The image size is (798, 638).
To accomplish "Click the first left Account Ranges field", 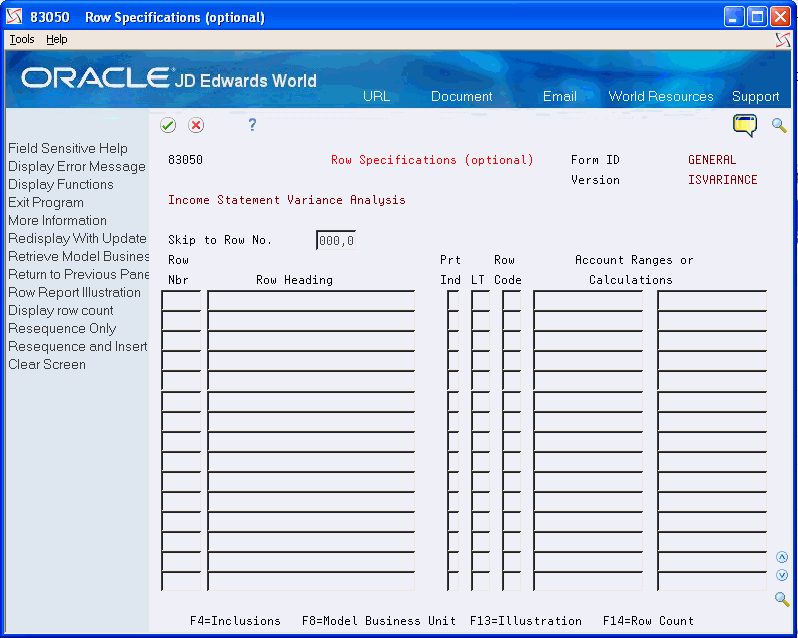I will (588, 300).
